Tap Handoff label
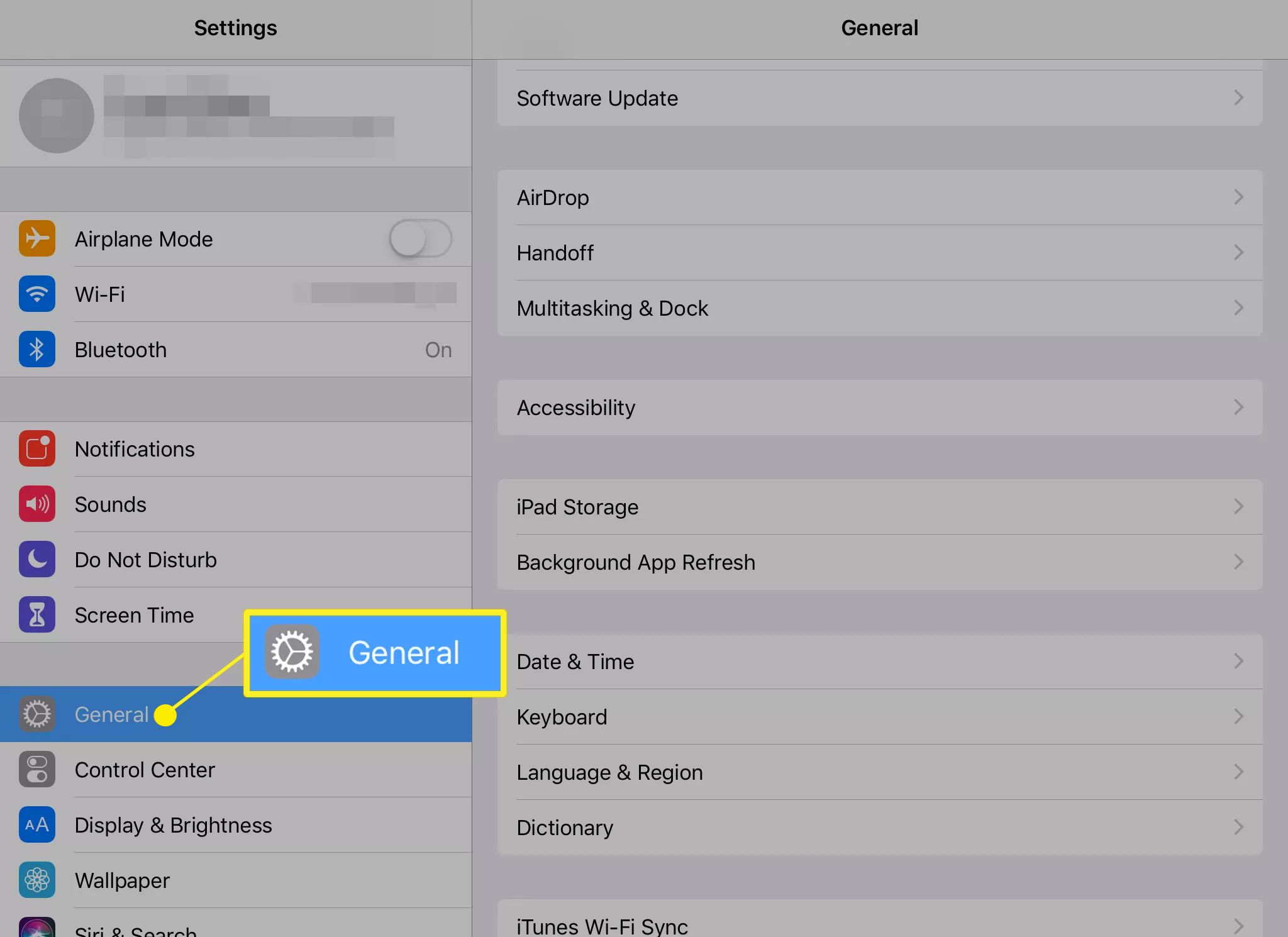This screenshot has width=1288, height=937. click(555, 253)
